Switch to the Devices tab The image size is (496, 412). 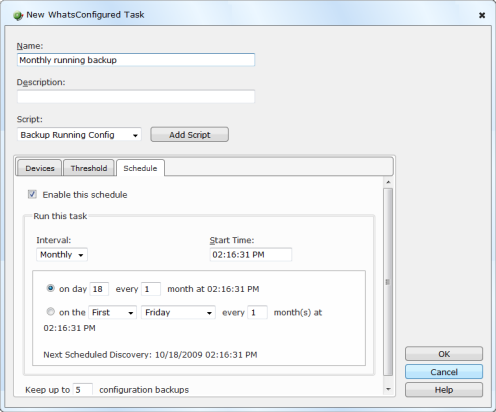tap(40, 168)
